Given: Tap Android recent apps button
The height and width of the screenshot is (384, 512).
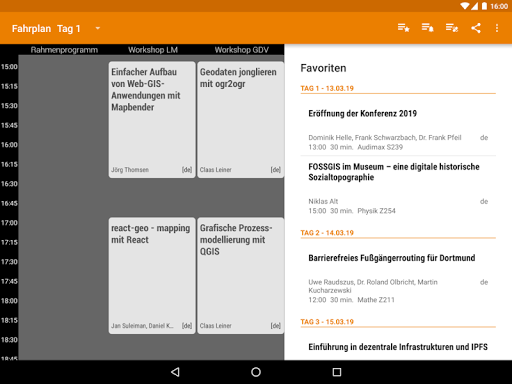Looking at the screenshot, I should click(337, 372).
